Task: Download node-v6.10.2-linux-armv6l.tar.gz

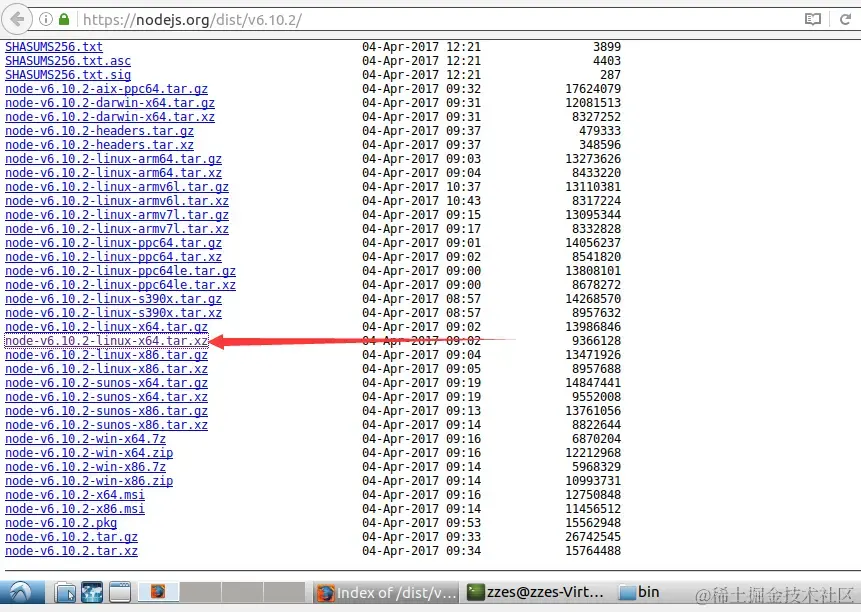Action: 117,187
